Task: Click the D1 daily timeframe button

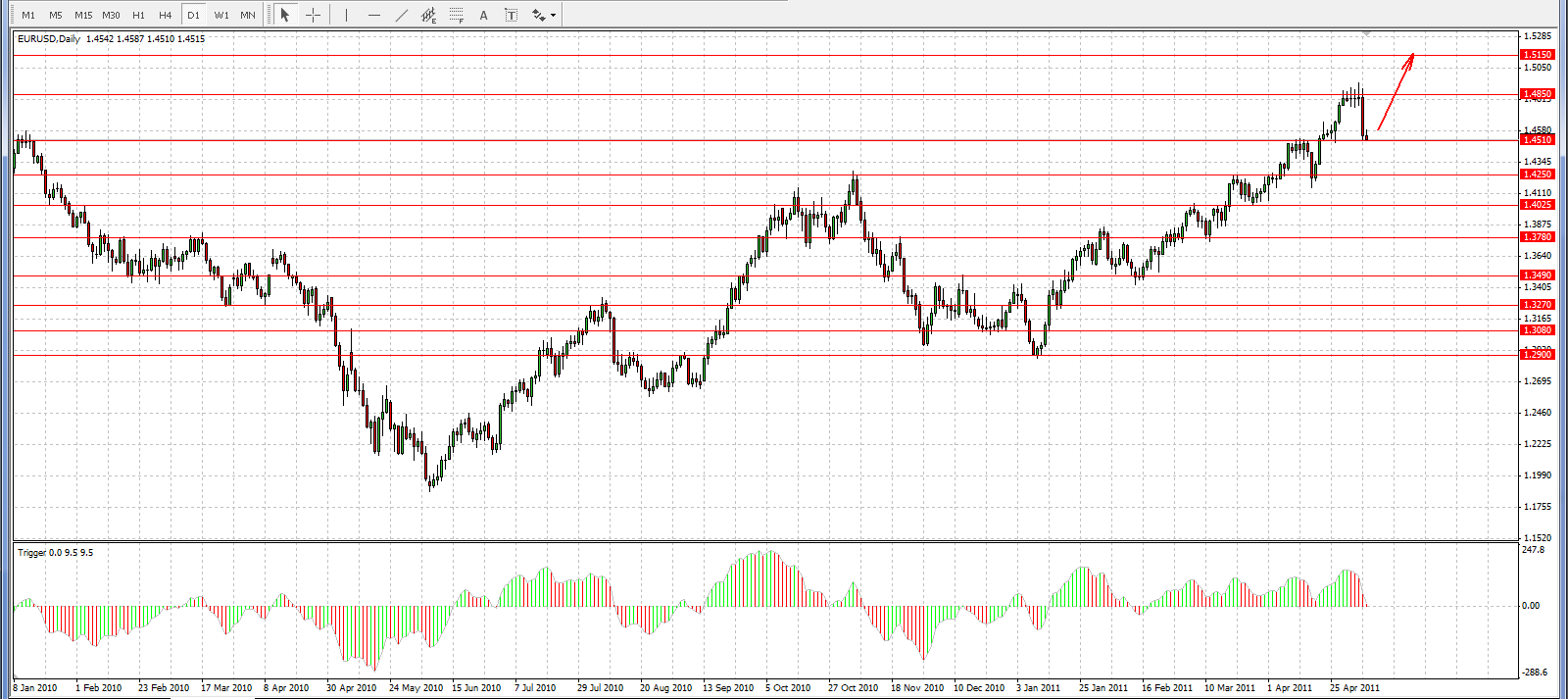Action: point(193,15)
